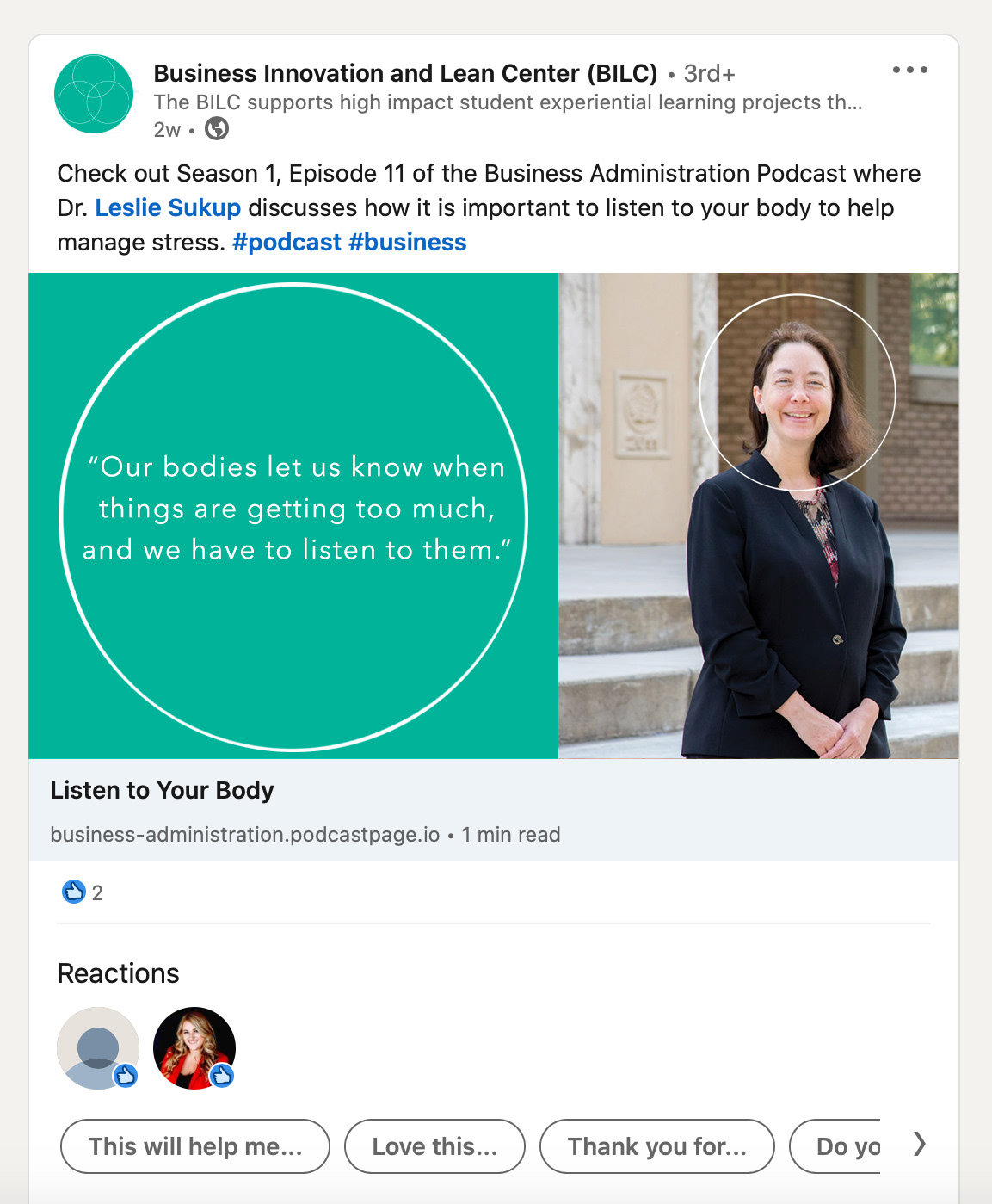992x1204 pixels.
Task: Open the business-administration.podcastpage.io source link
Action: point(245,835)
